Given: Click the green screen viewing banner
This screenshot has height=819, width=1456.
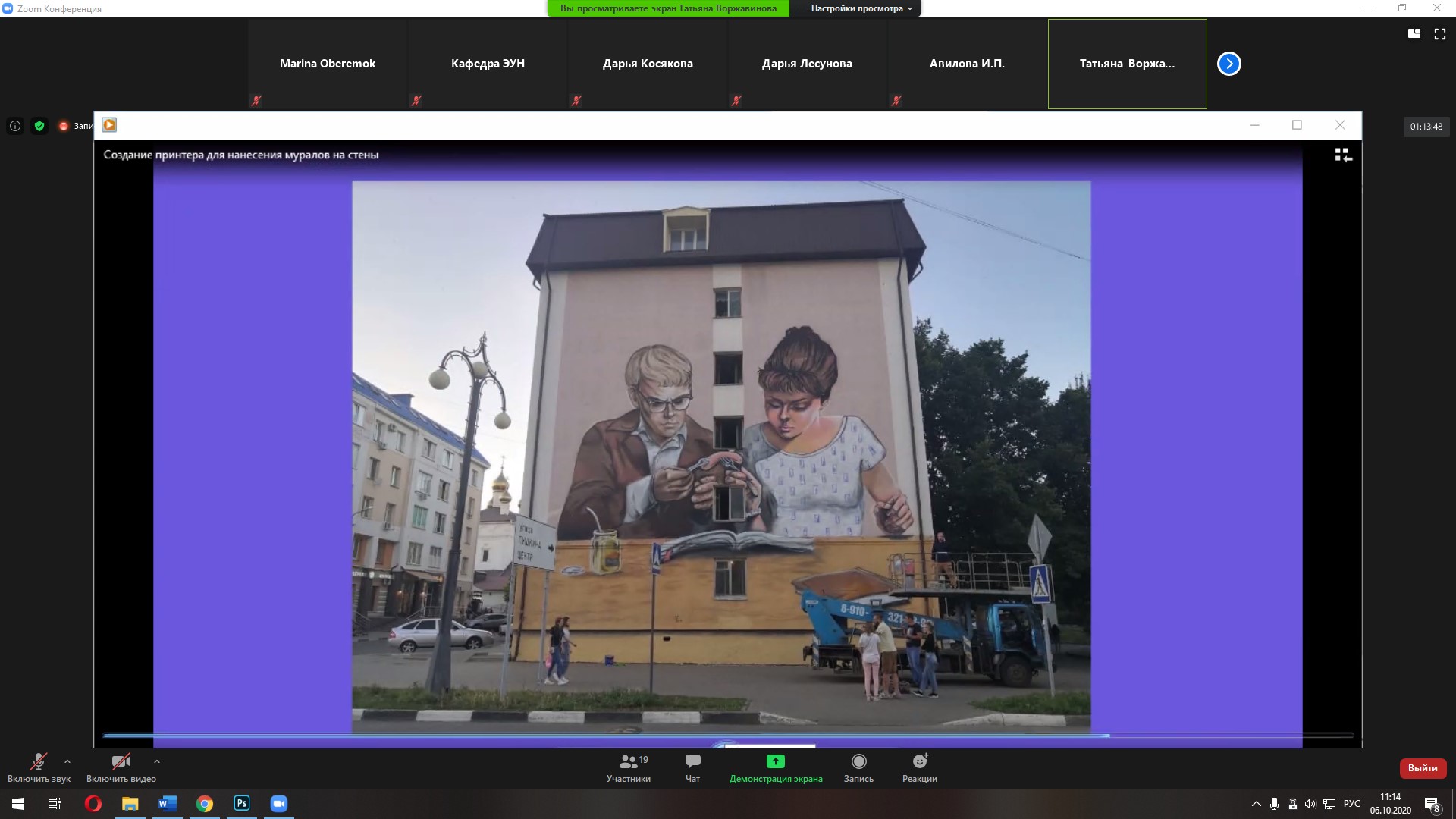Looking at the screenshot, I should (668, 8).
